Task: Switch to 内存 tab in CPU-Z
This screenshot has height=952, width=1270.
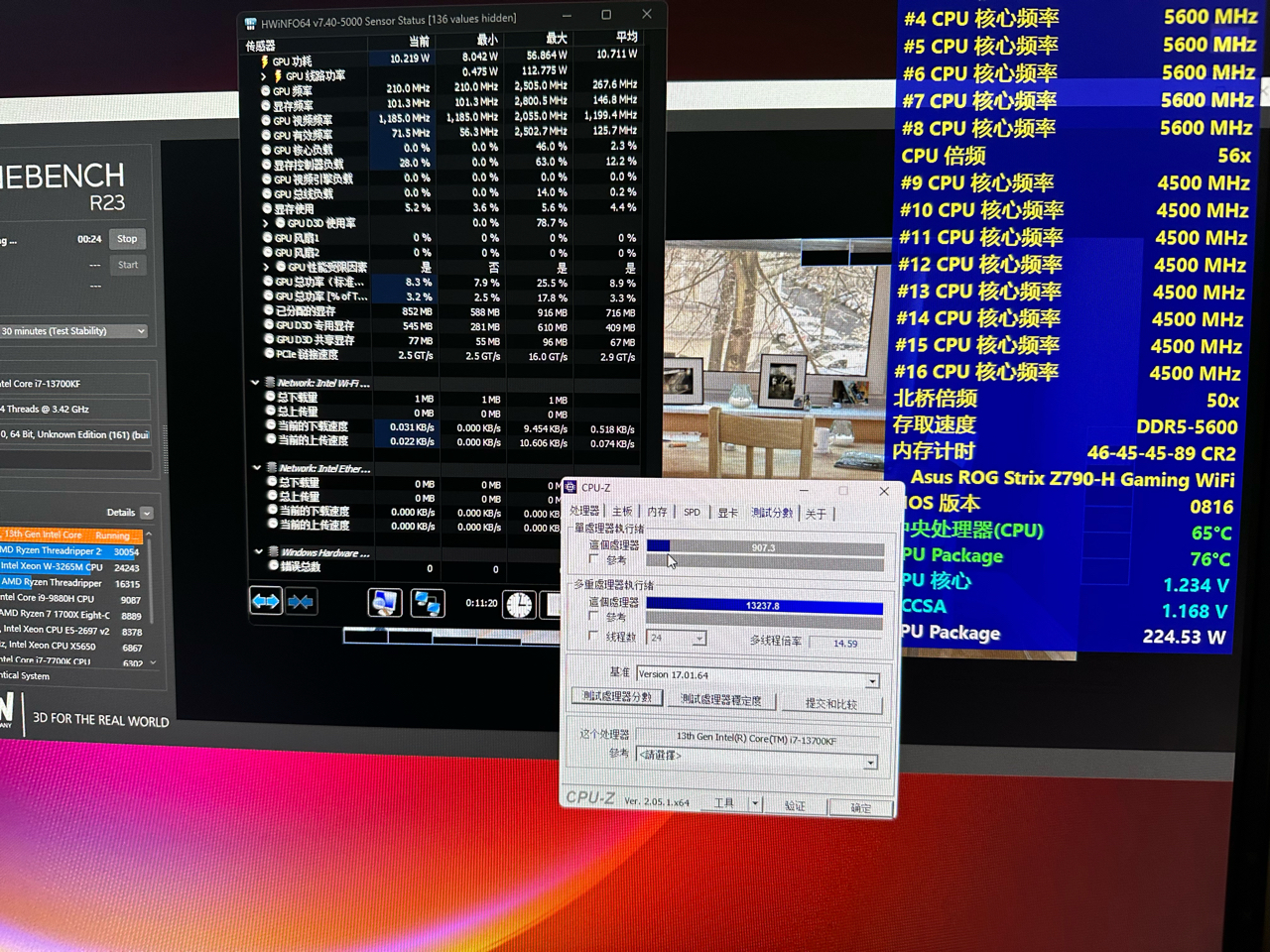Action: click(657, 513)
